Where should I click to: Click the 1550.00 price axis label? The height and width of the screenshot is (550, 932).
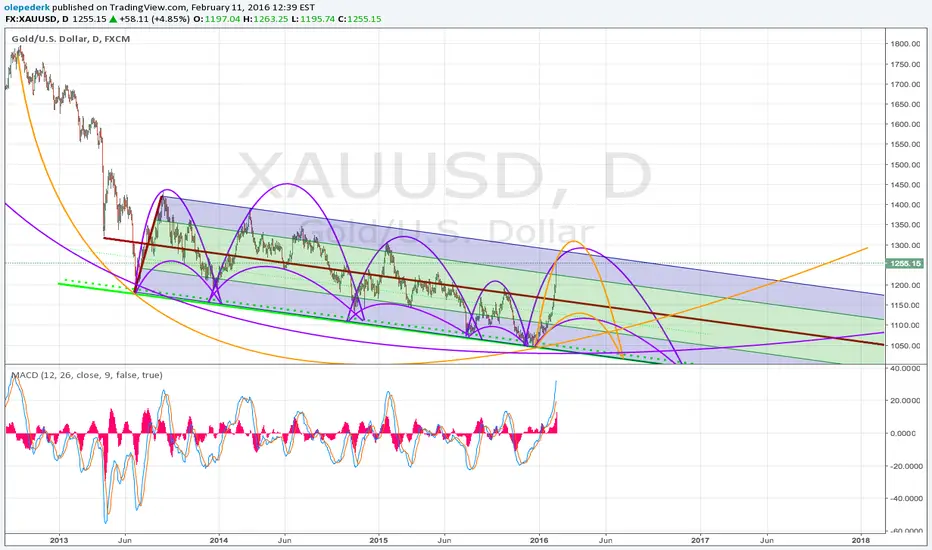[x=905, y=144]
